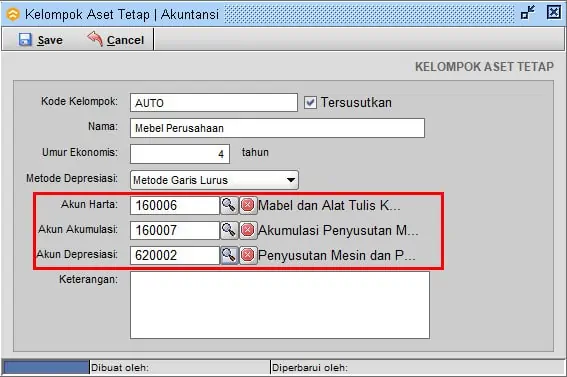Click the Penyusutan Mesin dan P... text

coord(337,256)
